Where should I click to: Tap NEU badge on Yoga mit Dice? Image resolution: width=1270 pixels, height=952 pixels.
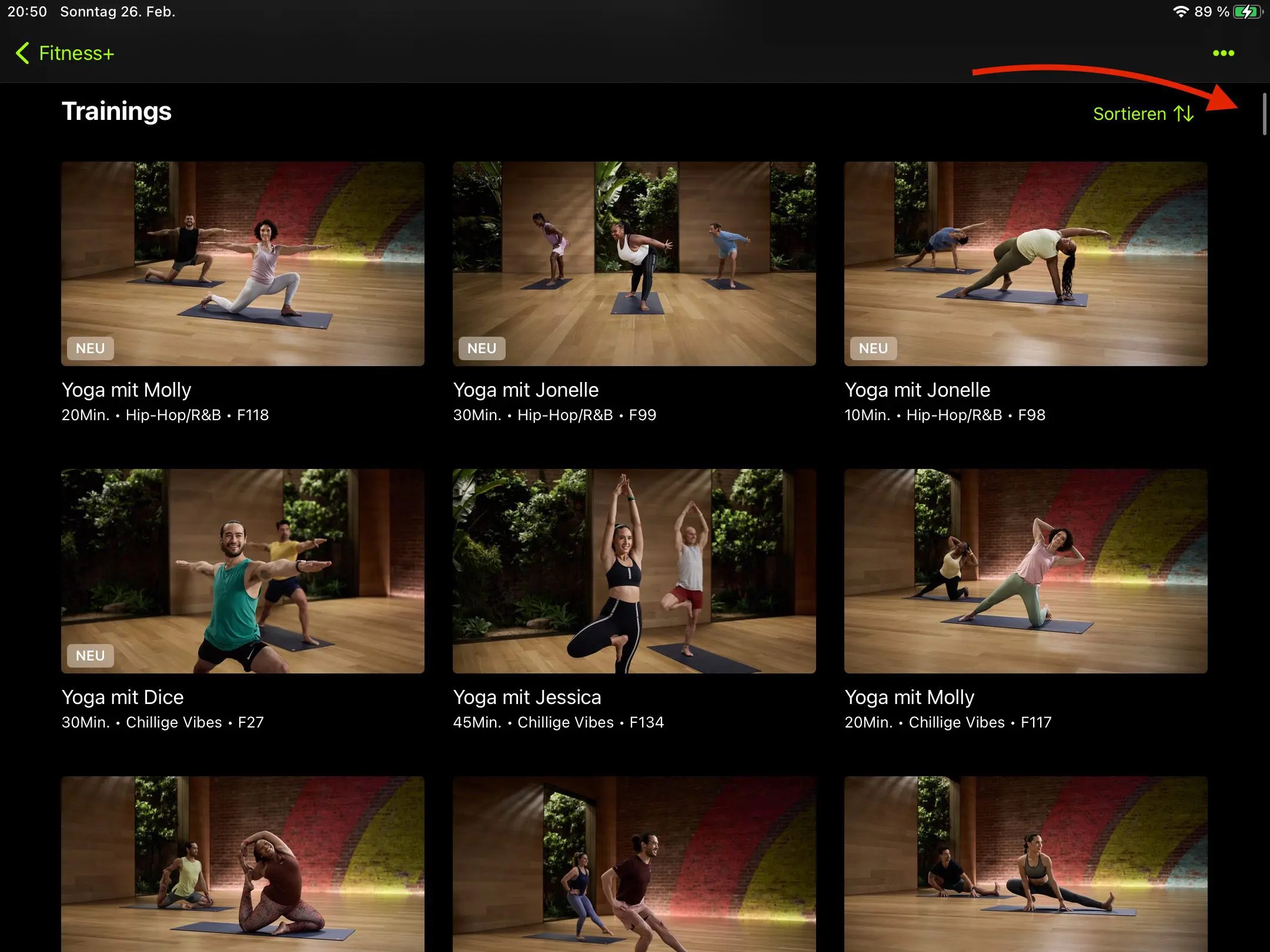point(90,655)
